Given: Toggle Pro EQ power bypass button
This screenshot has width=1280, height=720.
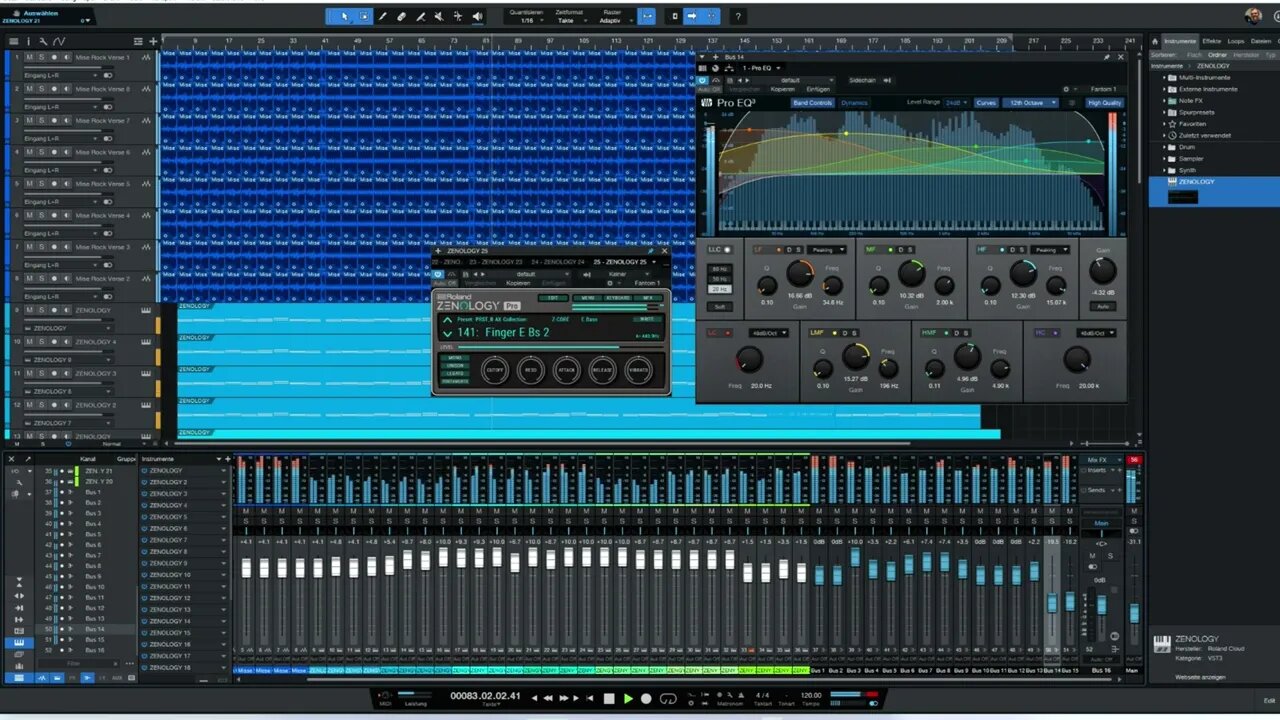Looking at the screenshot, I should point(702,80).
